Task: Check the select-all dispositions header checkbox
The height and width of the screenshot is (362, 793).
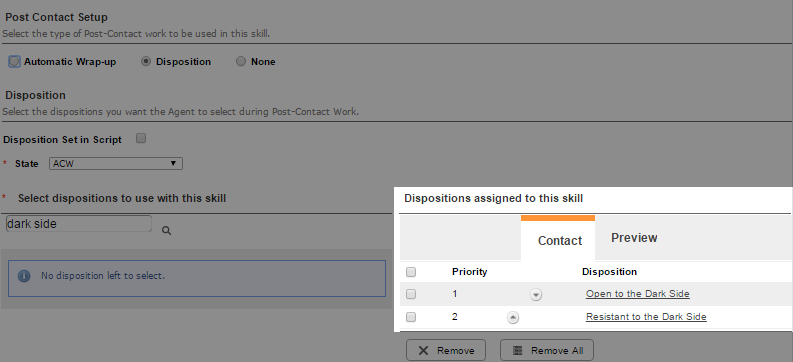Action: (x=411, y=272)
